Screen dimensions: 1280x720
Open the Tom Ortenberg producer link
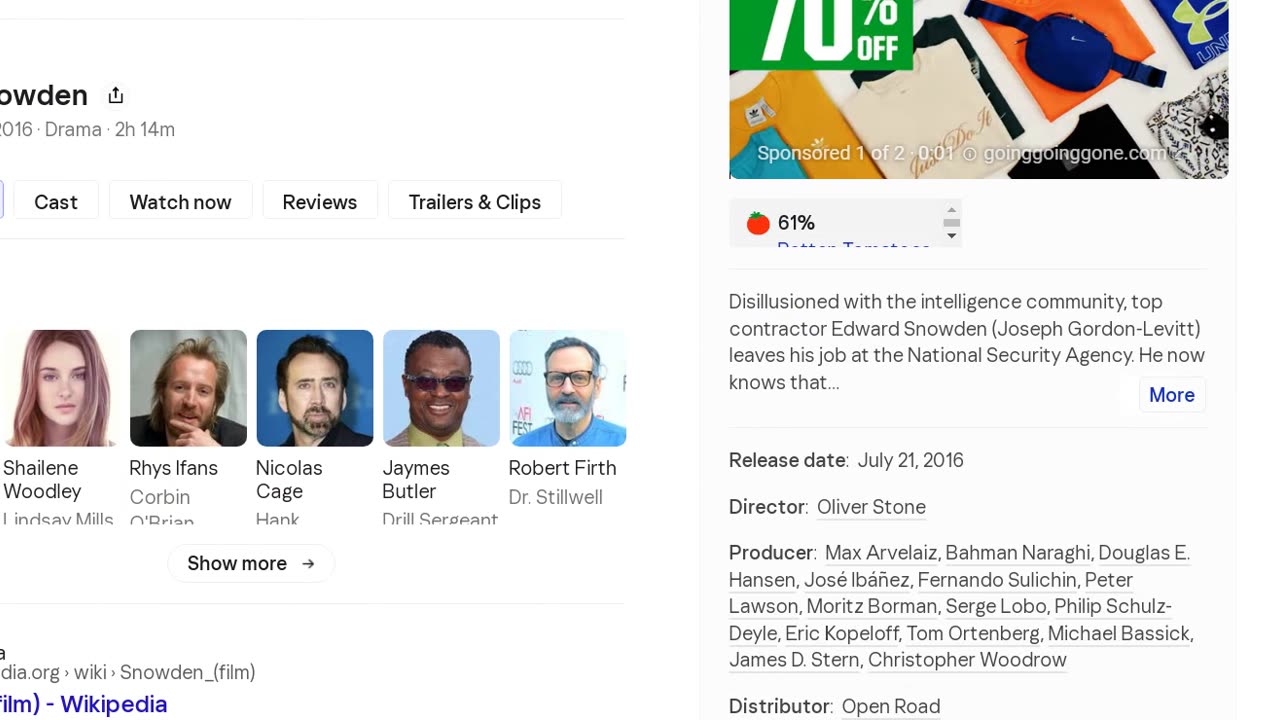pos(973,633)
